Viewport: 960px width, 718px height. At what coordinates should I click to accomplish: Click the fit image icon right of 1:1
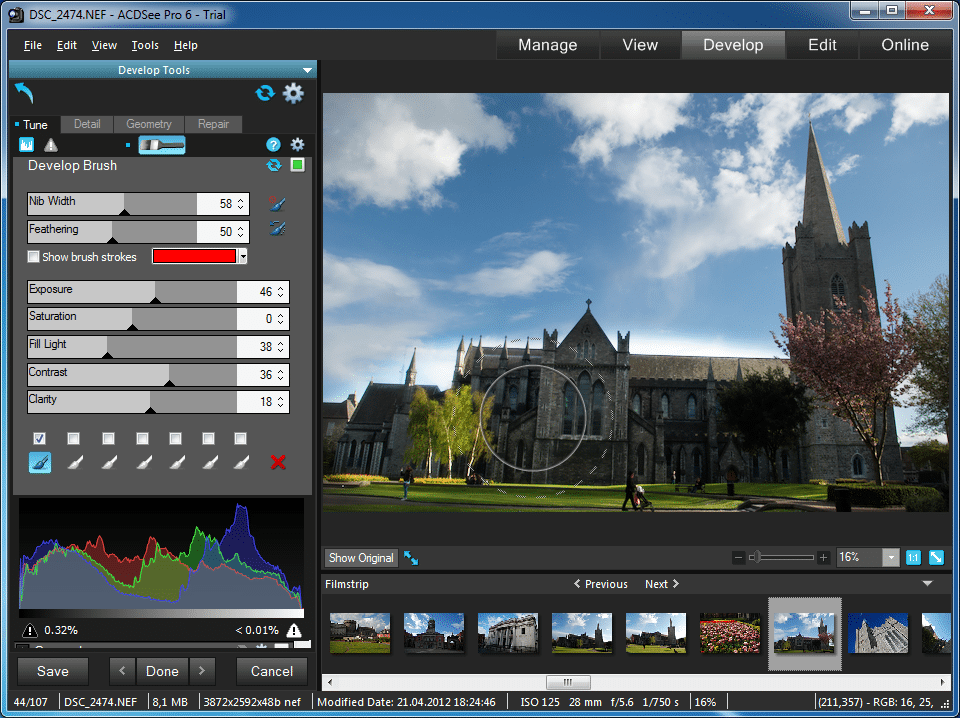936,558
